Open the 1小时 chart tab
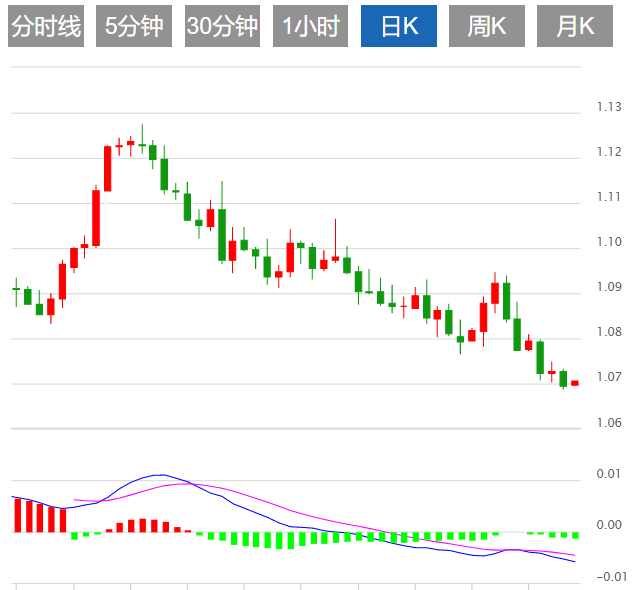The height and width of the screenshot is (590, 639). tap(310, 26)
